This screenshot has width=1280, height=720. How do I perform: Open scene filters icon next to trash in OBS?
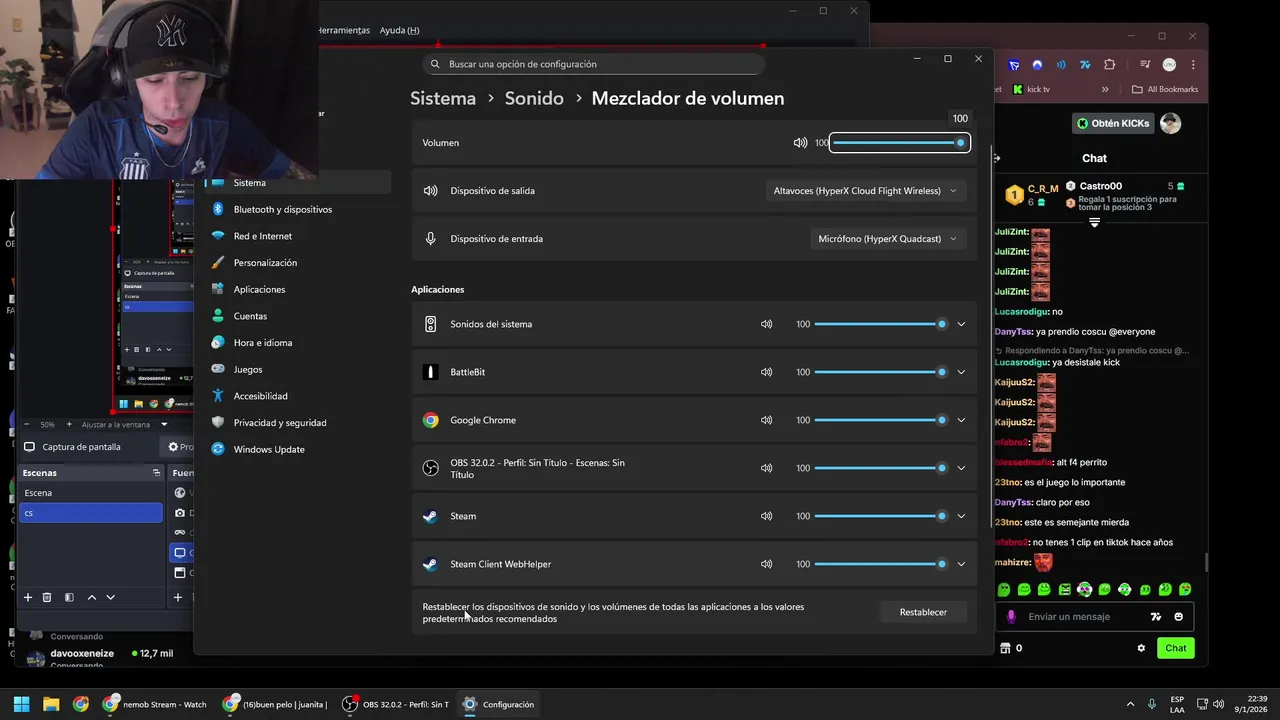[69, 597]
